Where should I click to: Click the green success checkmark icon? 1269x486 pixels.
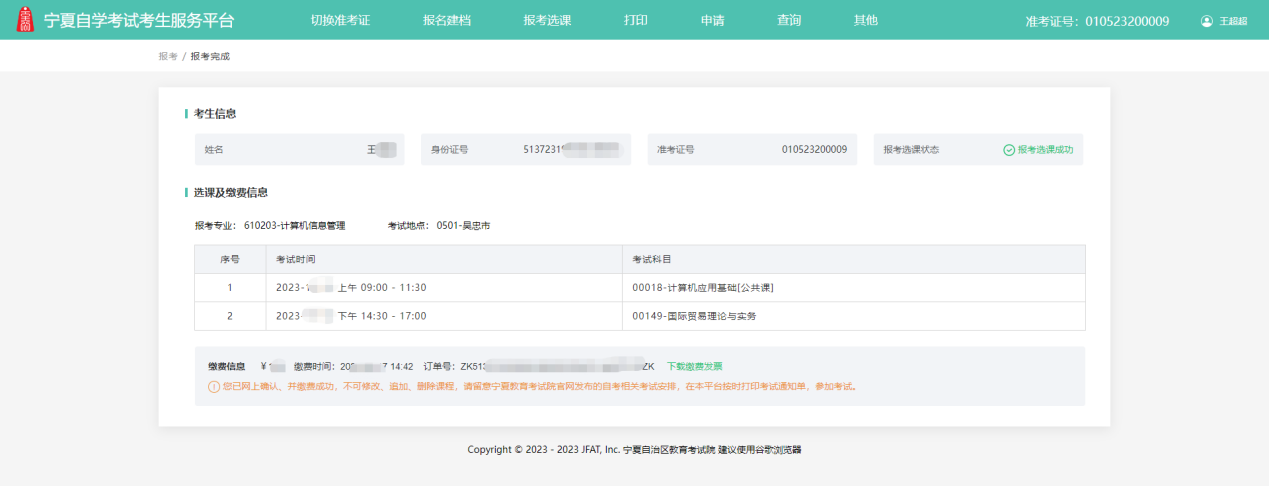pyautogui.click(x=1008, y=150)
